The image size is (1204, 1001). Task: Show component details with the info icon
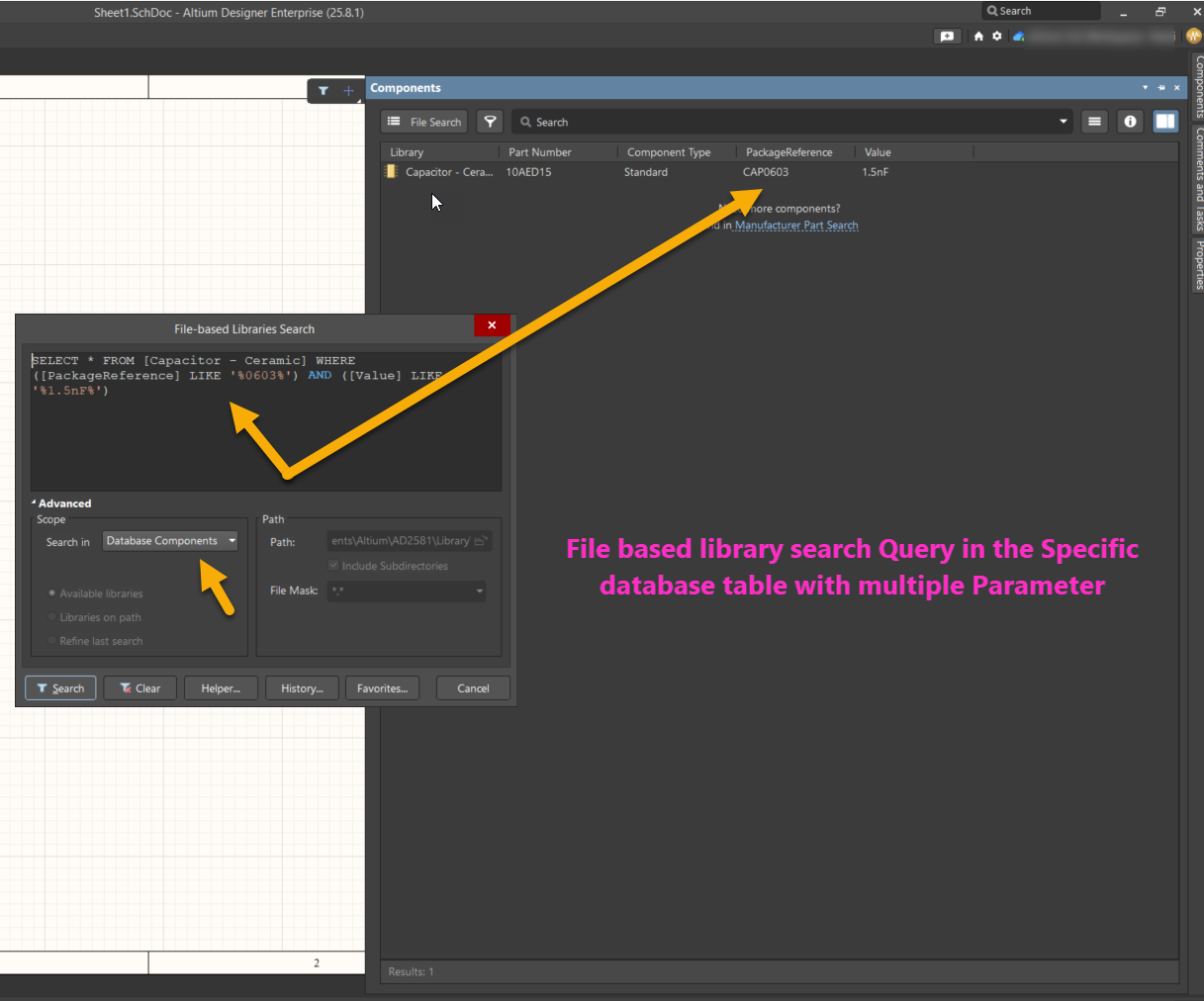pyautogui.click(x=1130, y=122)
